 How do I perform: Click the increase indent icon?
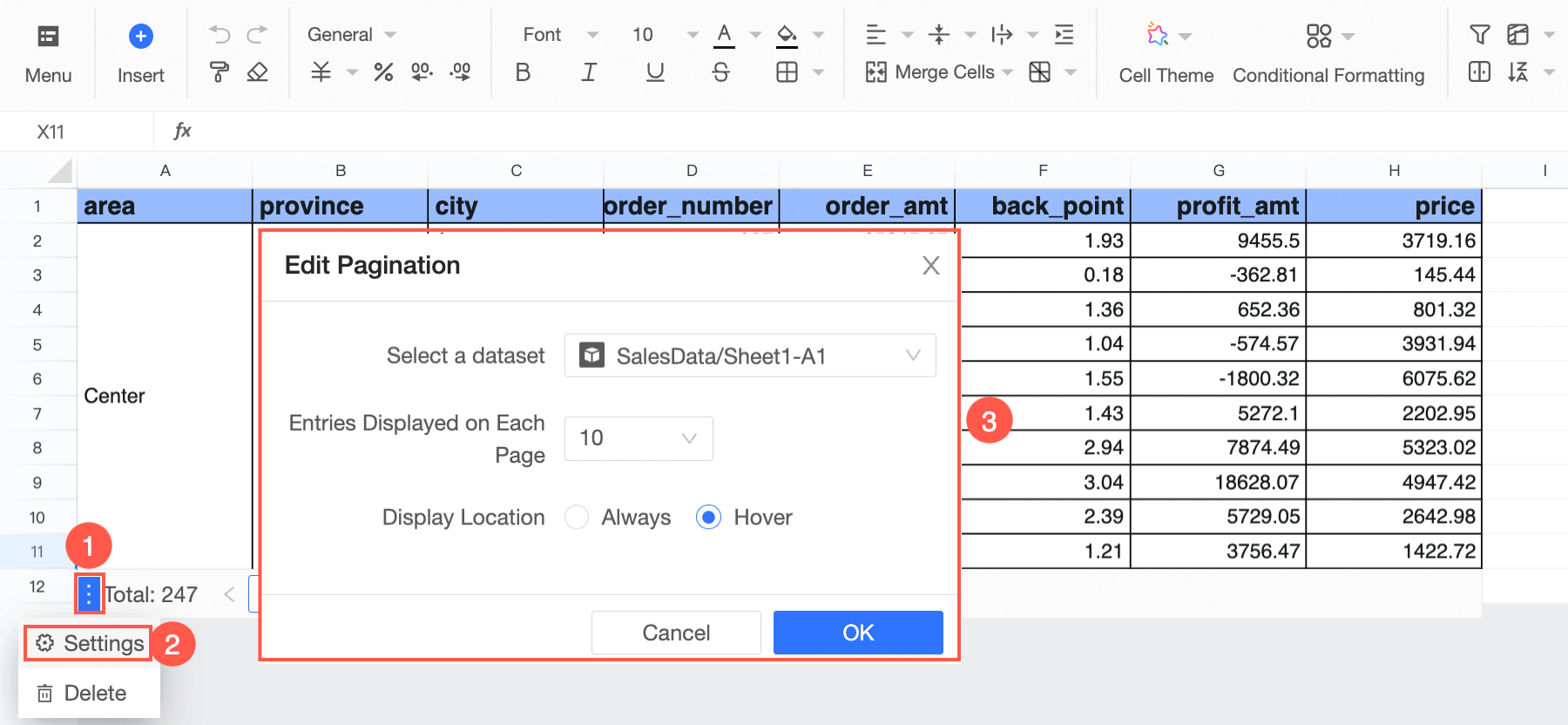pos(1064,35)
